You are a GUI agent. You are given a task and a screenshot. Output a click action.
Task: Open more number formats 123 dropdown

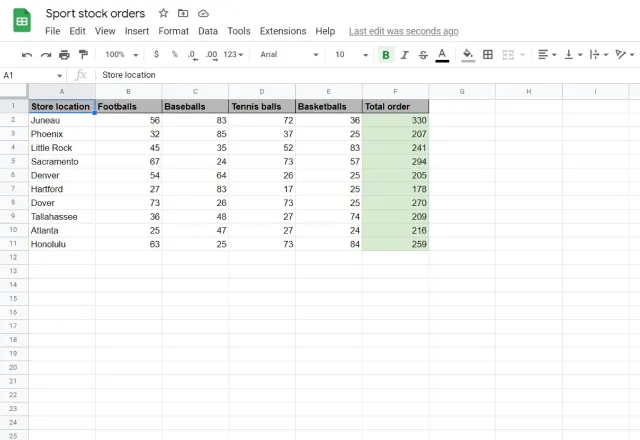(233, 54)
